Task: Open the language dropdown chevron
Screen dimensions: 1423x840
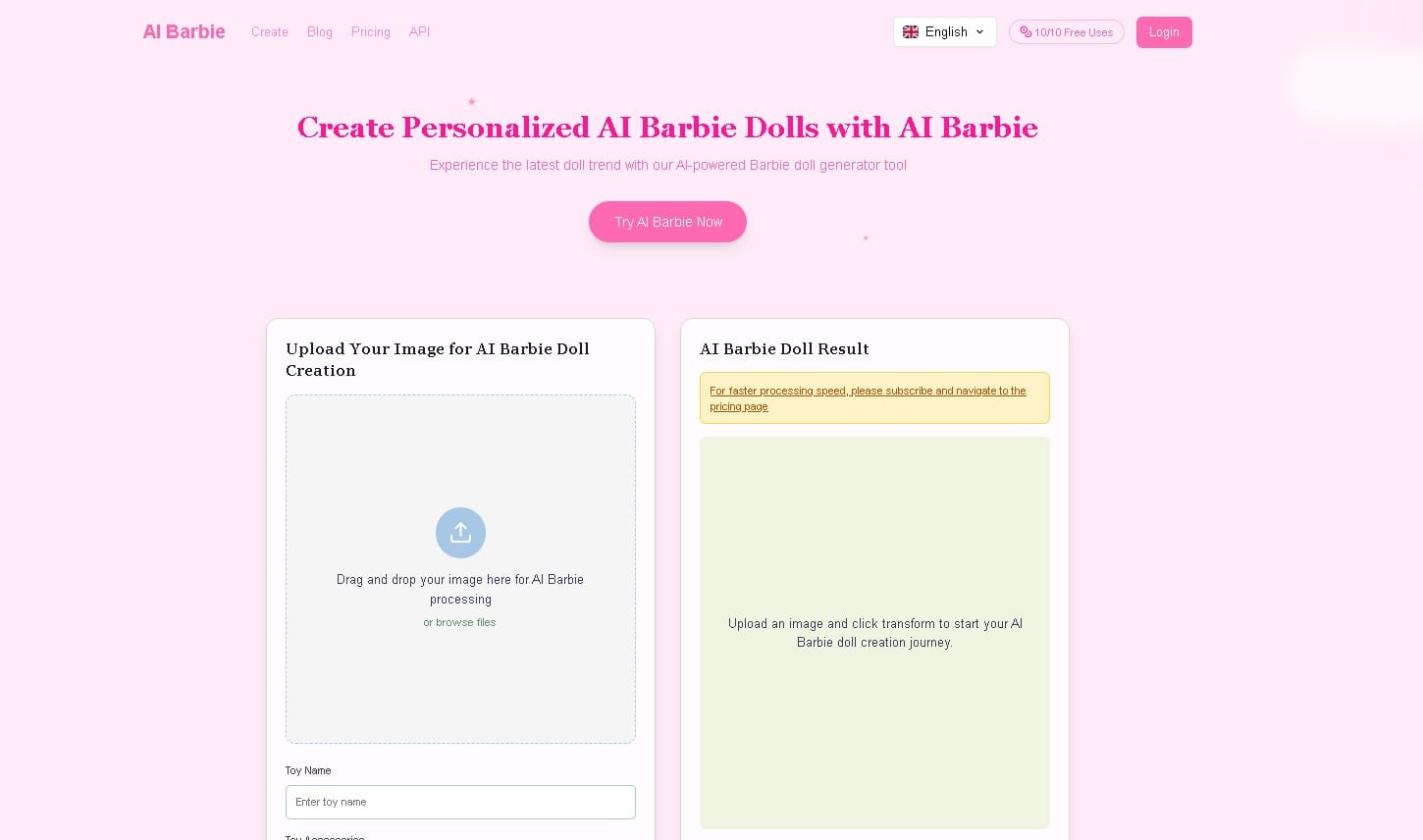Action: coord(979,31)
